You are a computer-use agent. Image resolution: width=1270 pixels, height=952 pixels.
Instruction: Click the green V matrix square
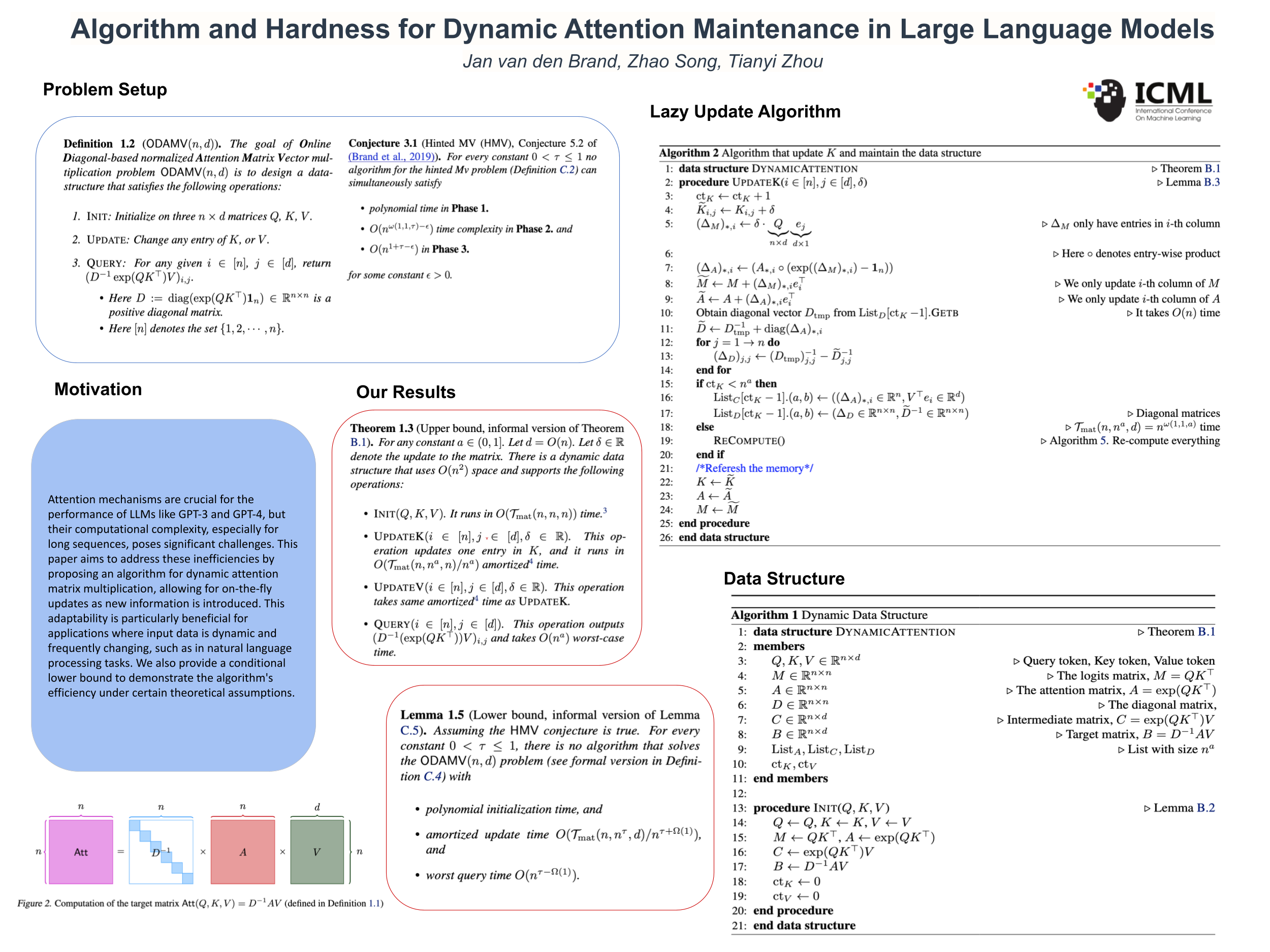coord(317,851)
